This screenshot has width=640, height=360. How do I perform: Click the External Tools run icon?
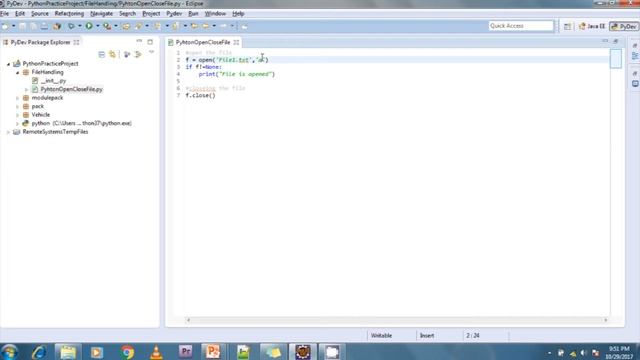tap(107, 26)
